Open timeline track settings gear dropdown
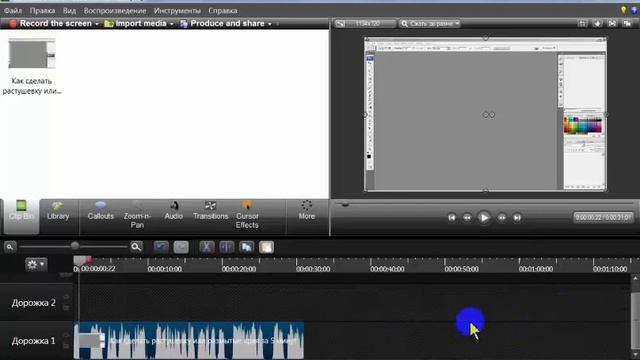The image size is (640, 360). (x=36, y=264)
